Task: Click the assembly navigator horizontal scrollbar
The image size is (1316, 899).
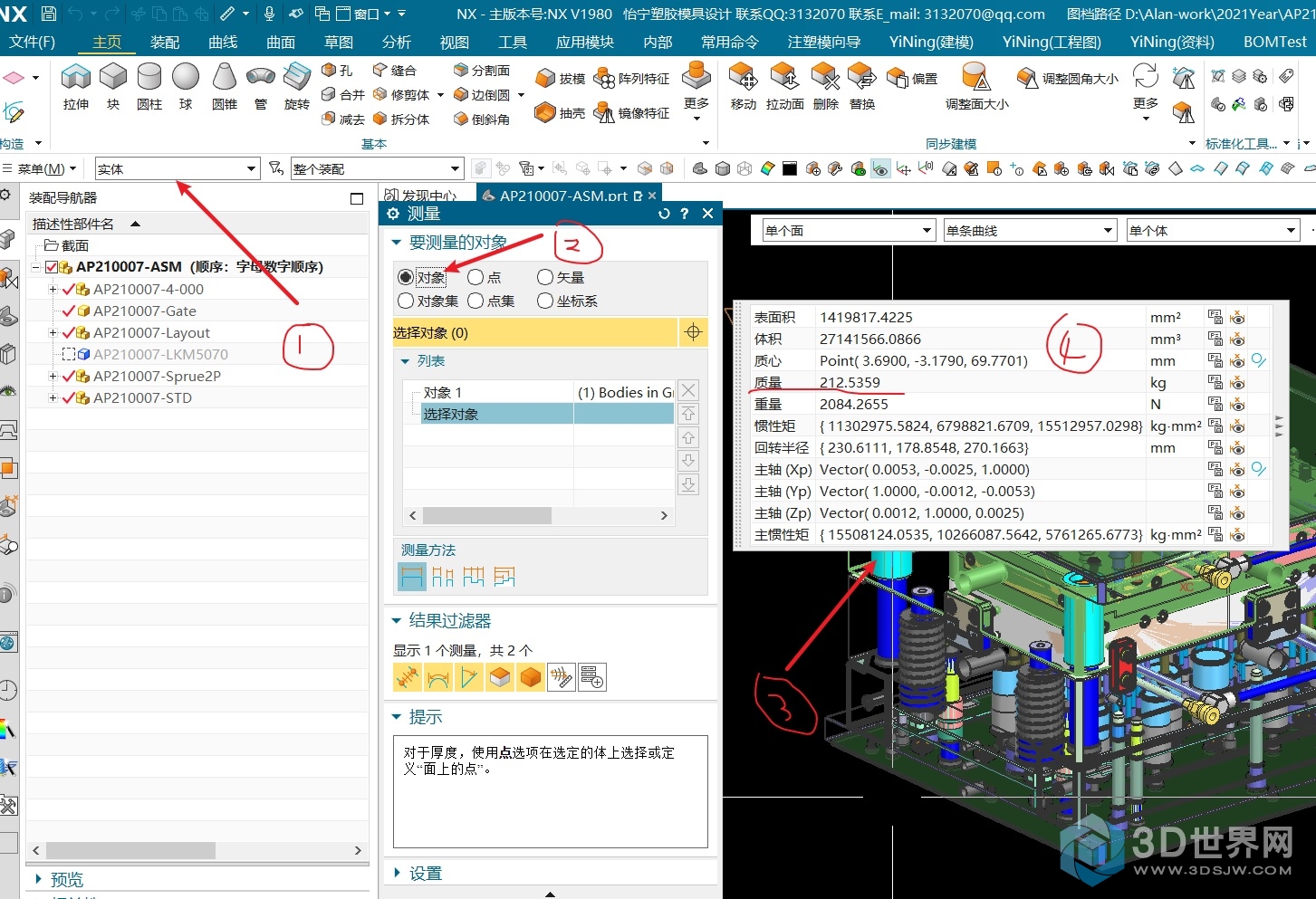Action: point(131,850)
